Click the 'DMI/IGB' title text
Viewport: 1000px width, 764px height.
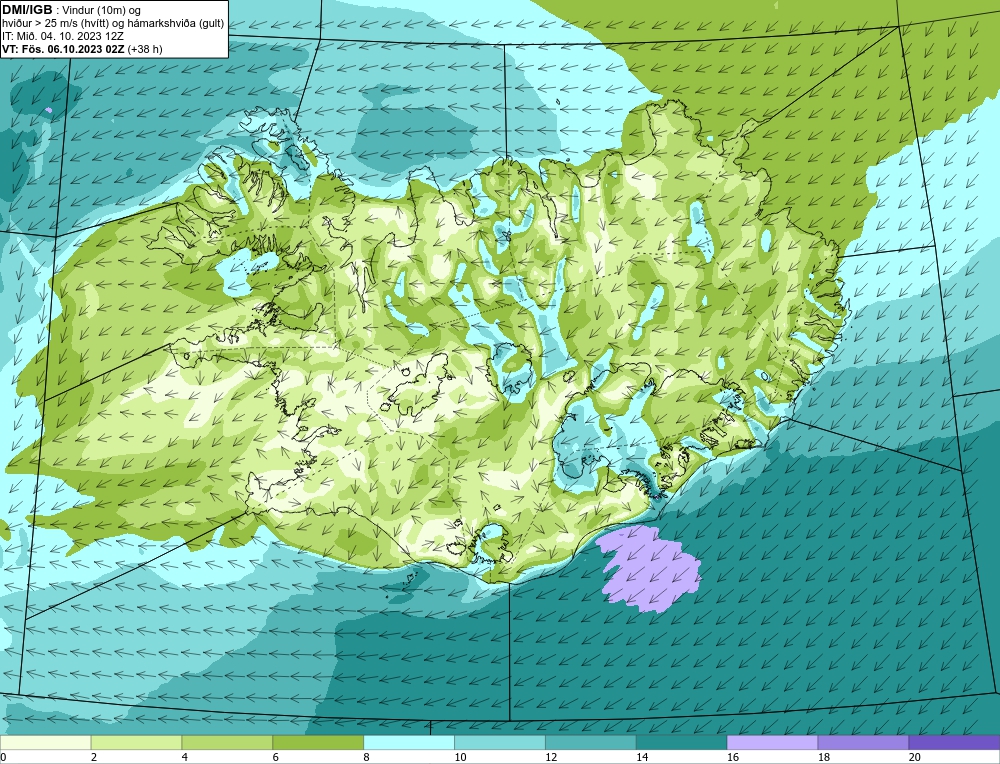[27, 9]
